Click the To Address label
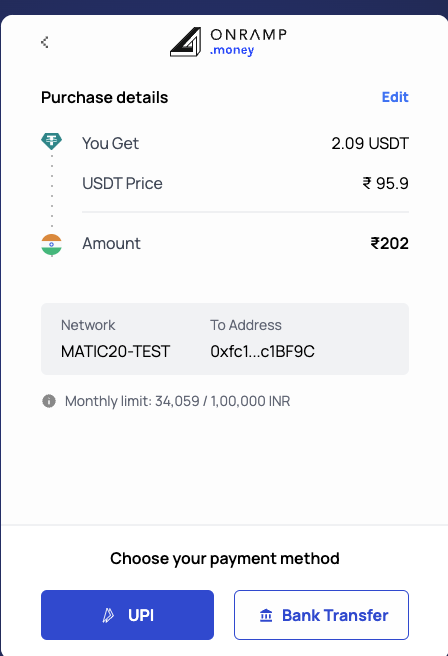The height and width of the screenshot is (656, 448). [x=246, y=325]
